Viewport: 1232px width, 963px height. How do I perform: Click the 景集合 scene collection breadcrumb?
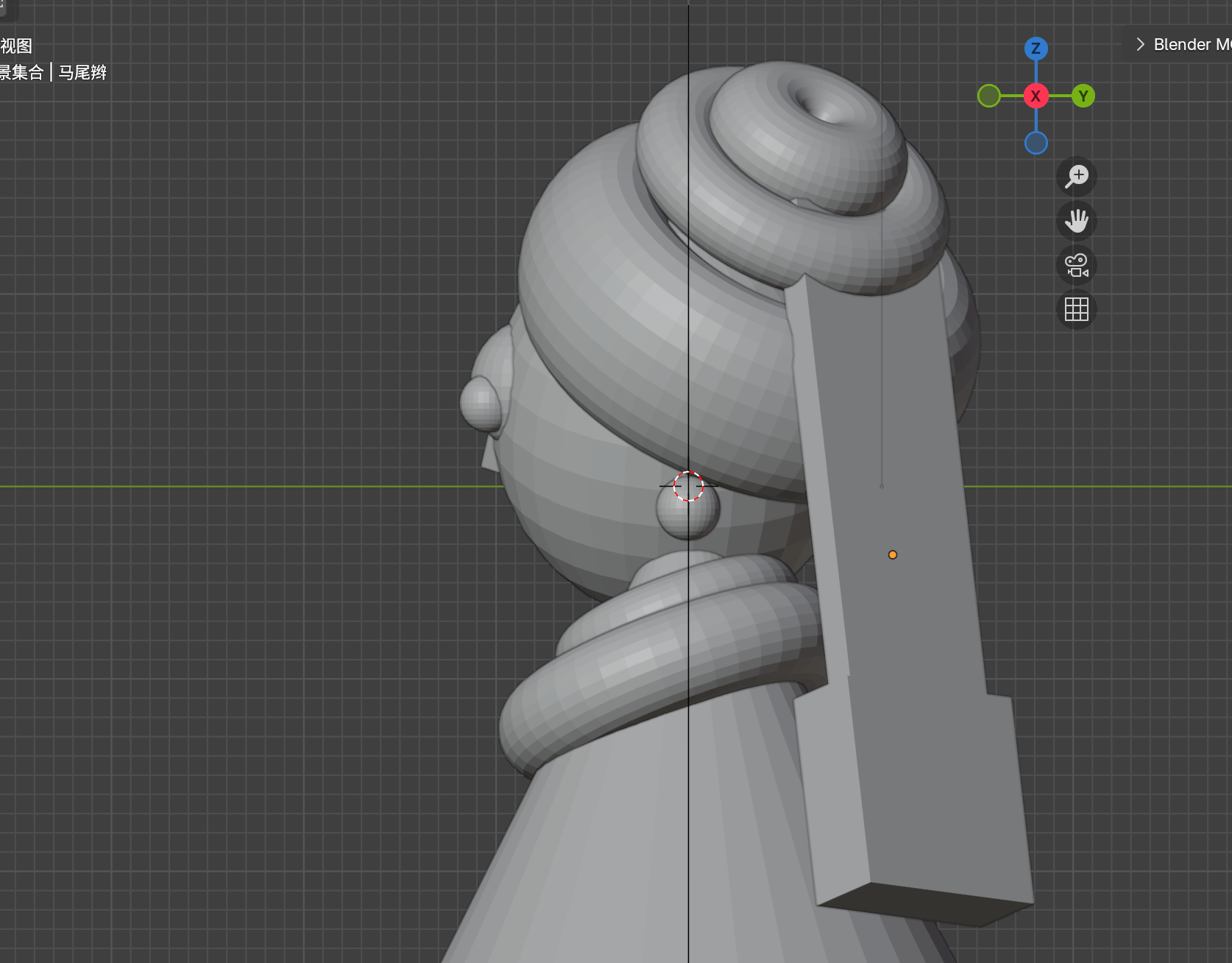click(x=22, y=72)
